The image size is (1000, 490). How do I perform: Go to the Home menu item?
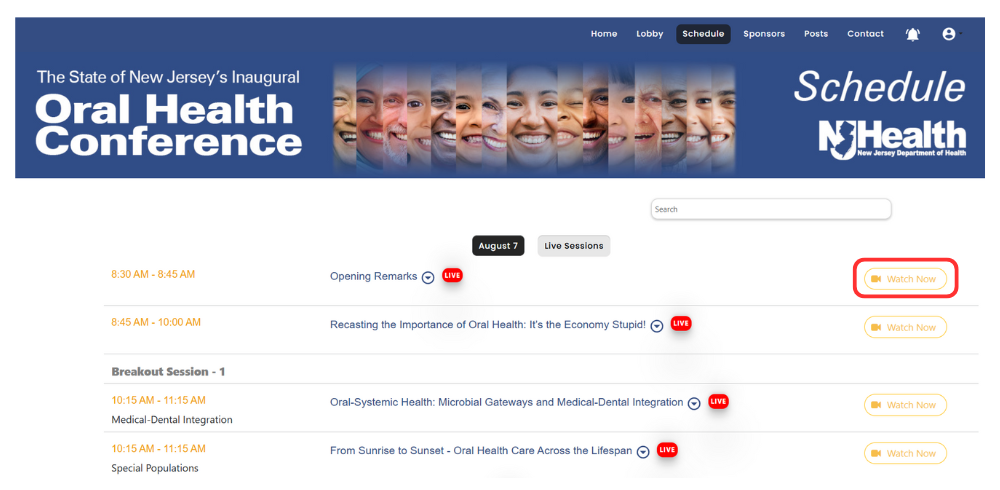pos(604,34)
